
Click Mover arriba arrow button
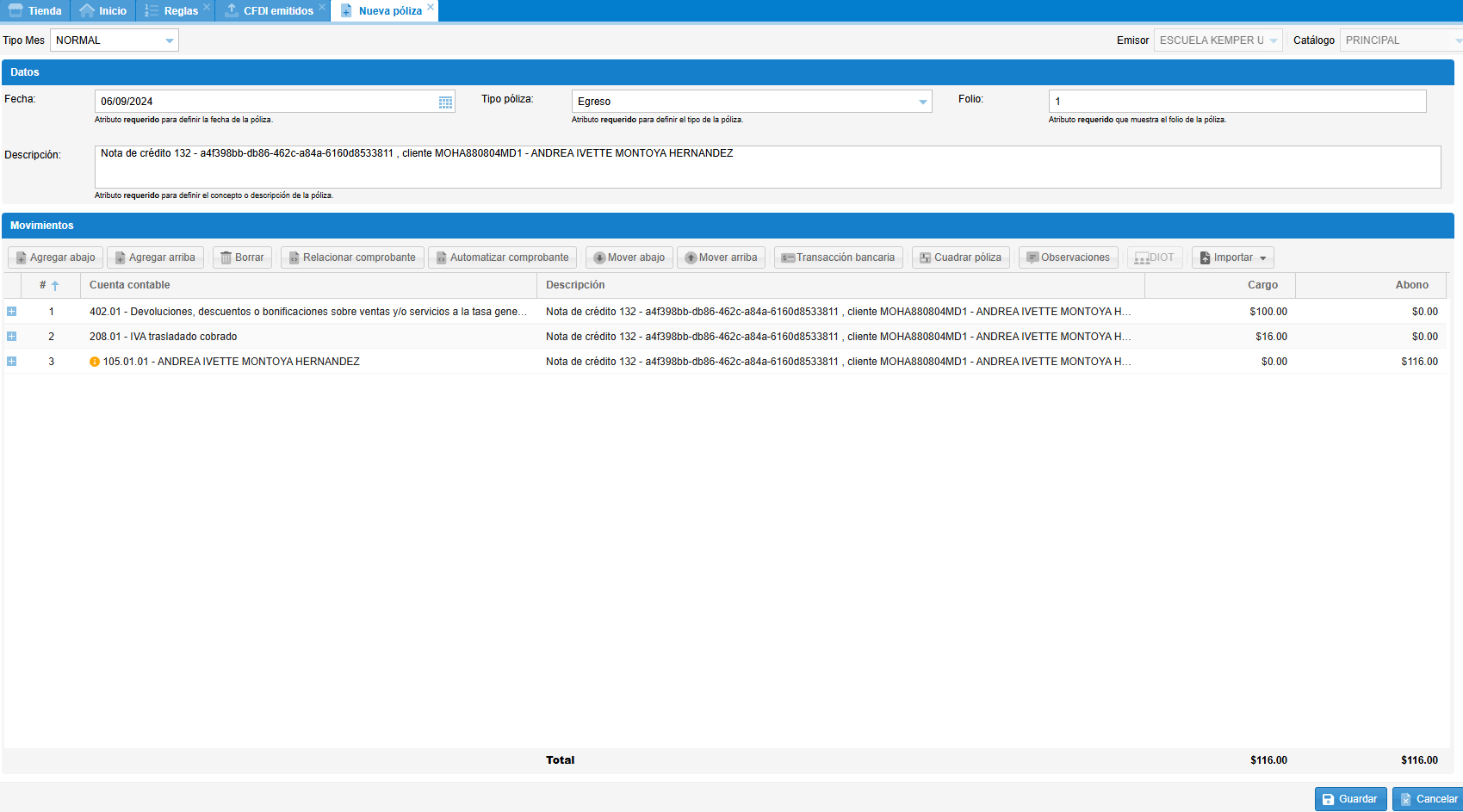(721, 257)
